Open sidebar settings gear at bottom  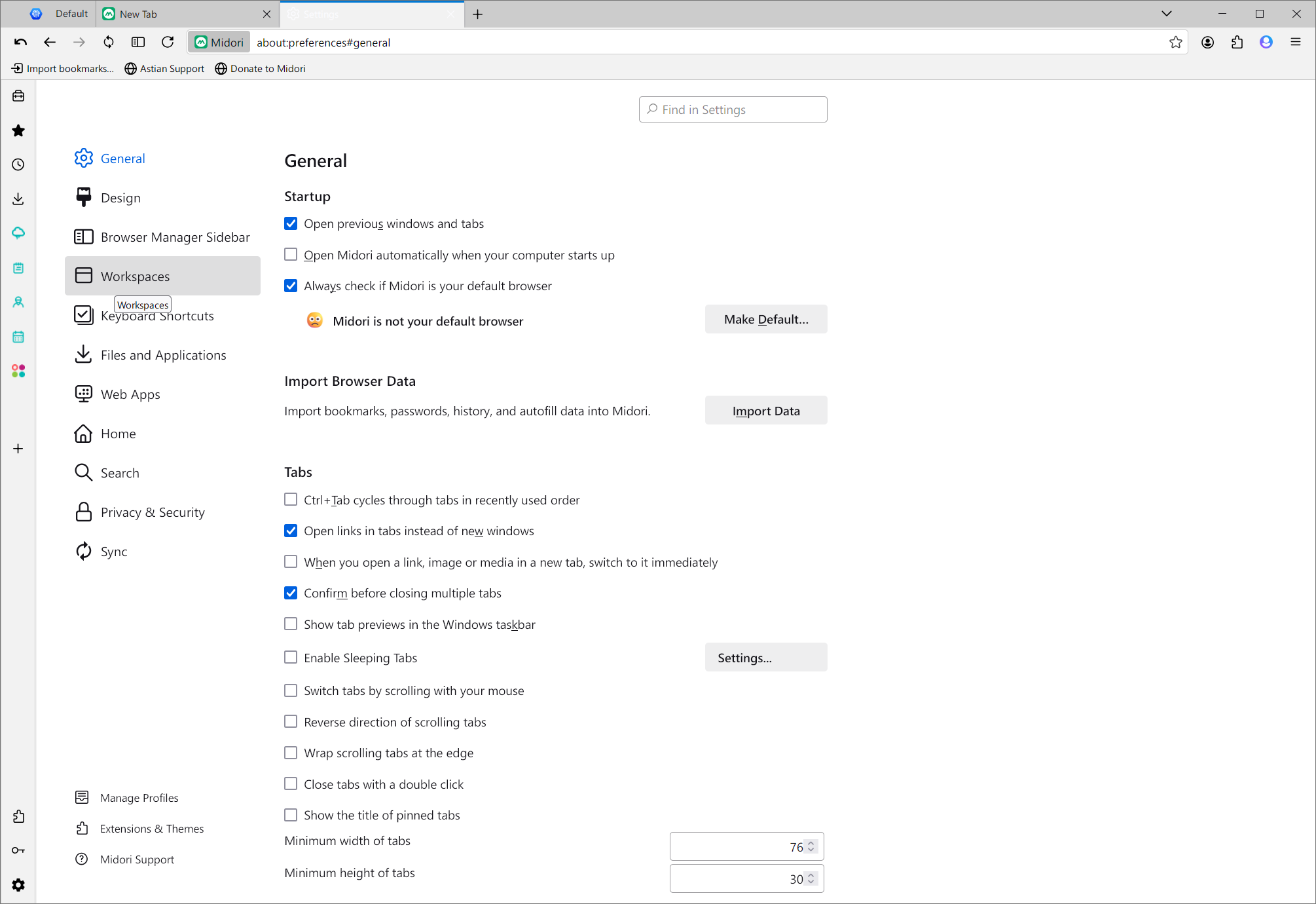tap(18, 885)
